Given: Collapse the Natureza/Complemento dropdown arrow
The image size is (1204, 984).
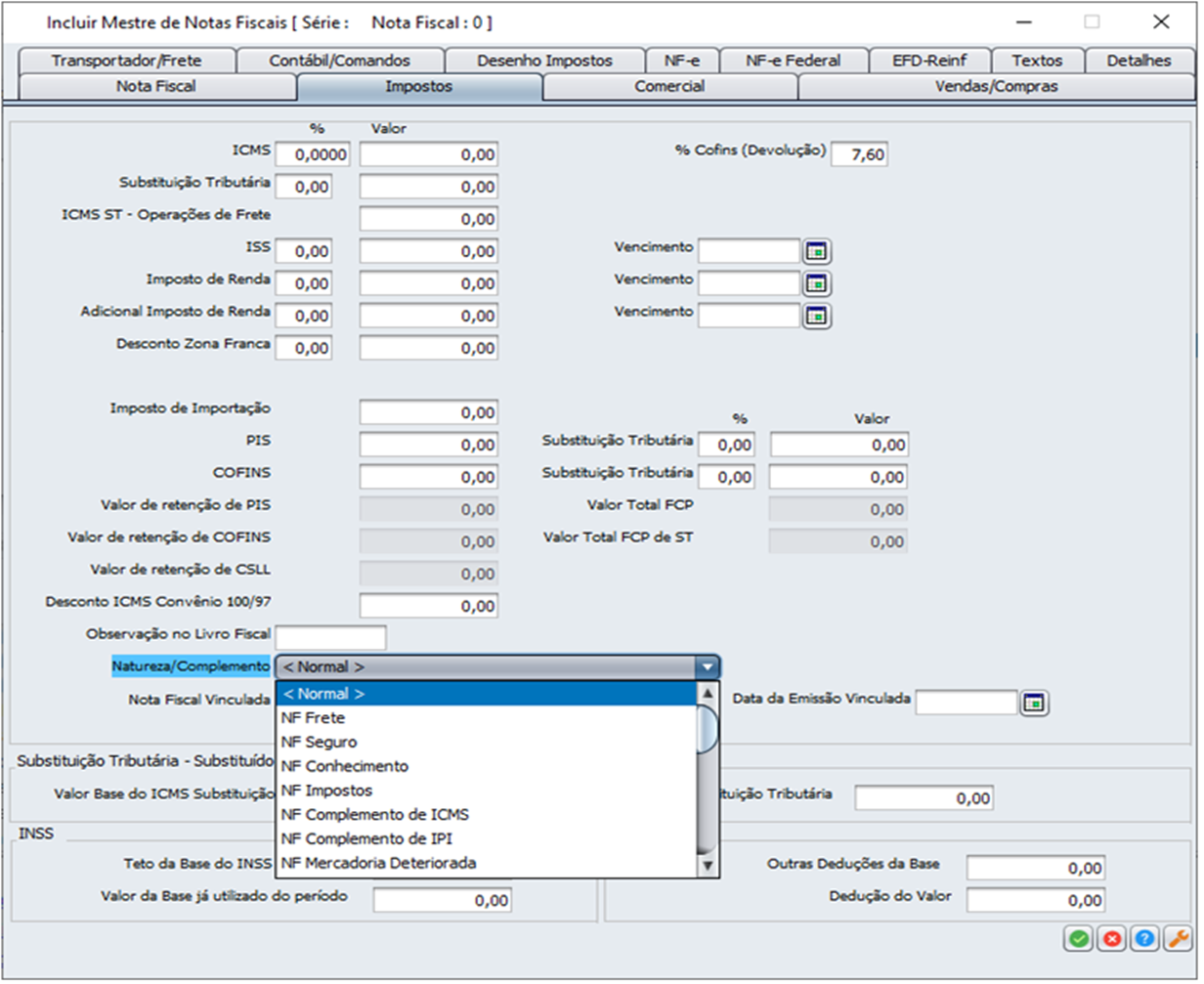Looking at the screenshot, I should (707, 667).
